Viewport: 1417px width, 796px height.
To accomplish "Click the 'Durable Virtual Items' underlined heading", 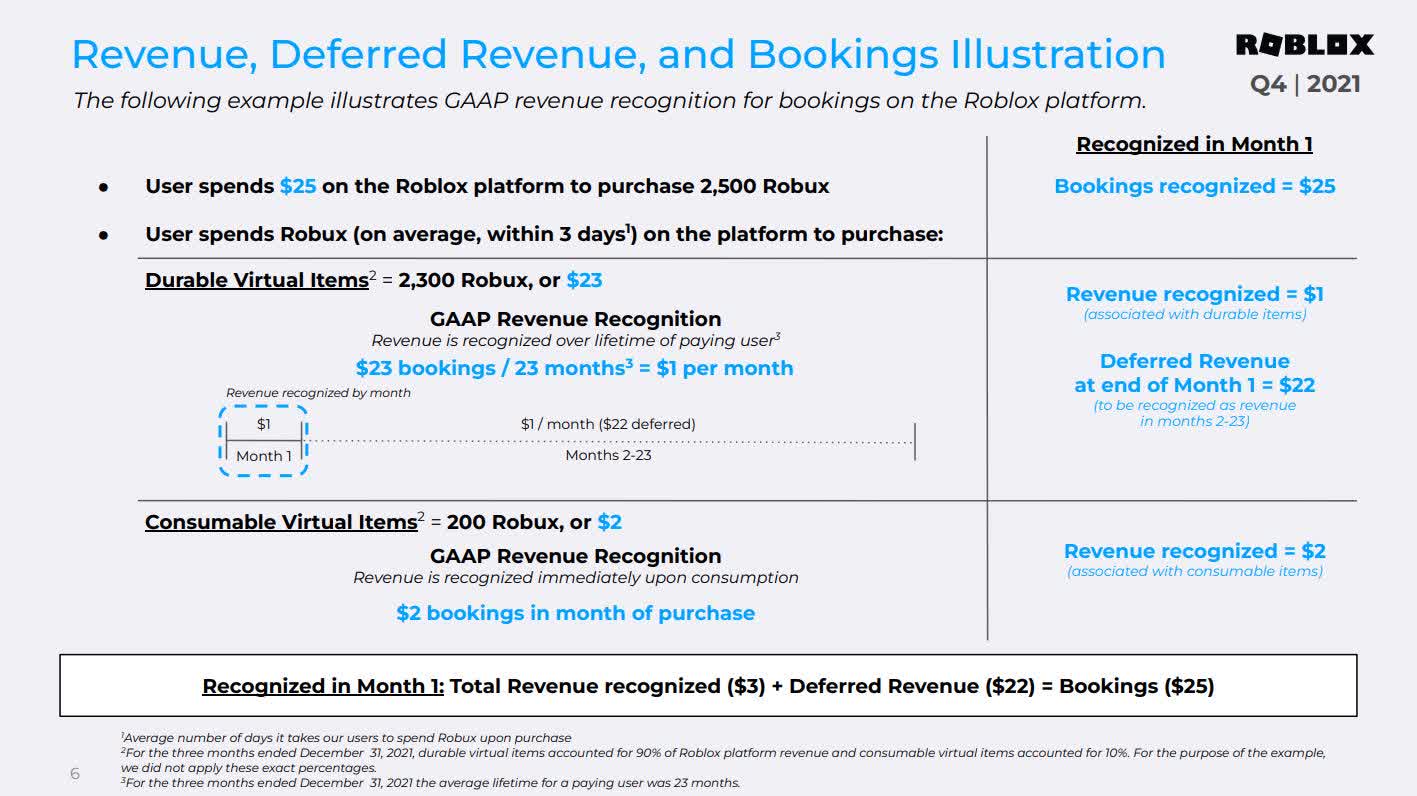I will 257,280.
